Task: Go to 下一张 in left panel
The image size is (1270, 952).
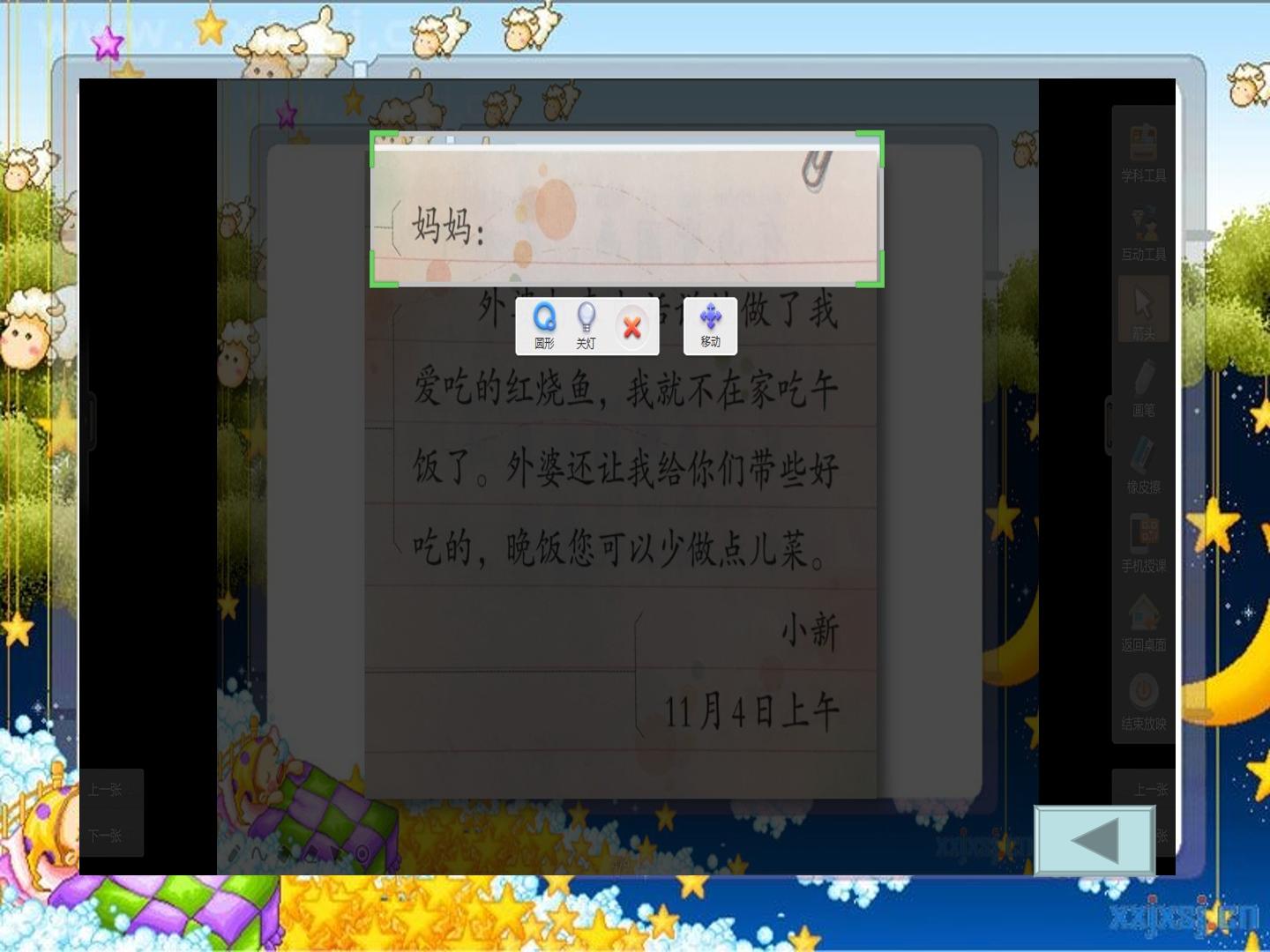Action: click(x=105, y=835)
